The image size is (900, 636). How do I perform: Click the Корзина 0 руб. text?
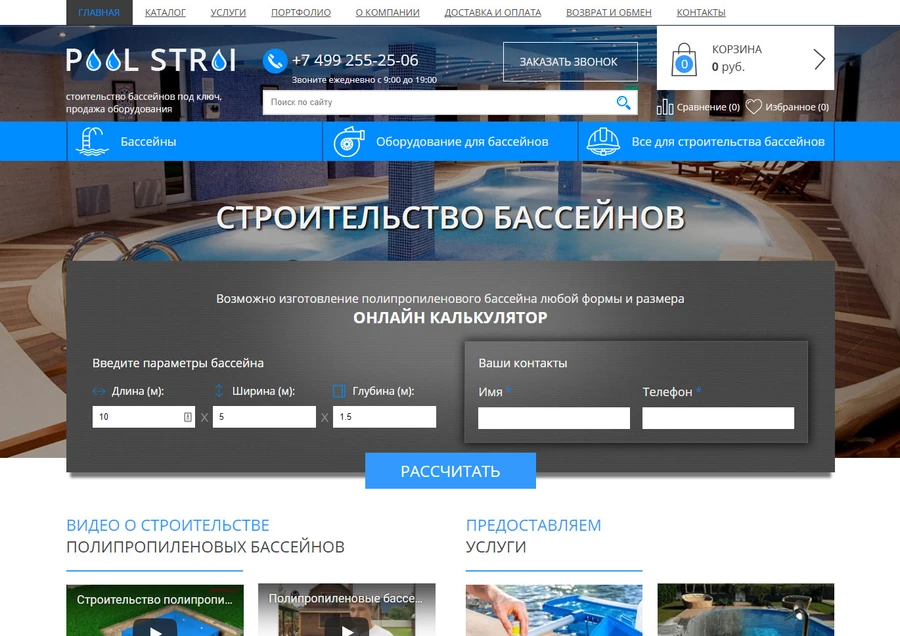[737, 58]
